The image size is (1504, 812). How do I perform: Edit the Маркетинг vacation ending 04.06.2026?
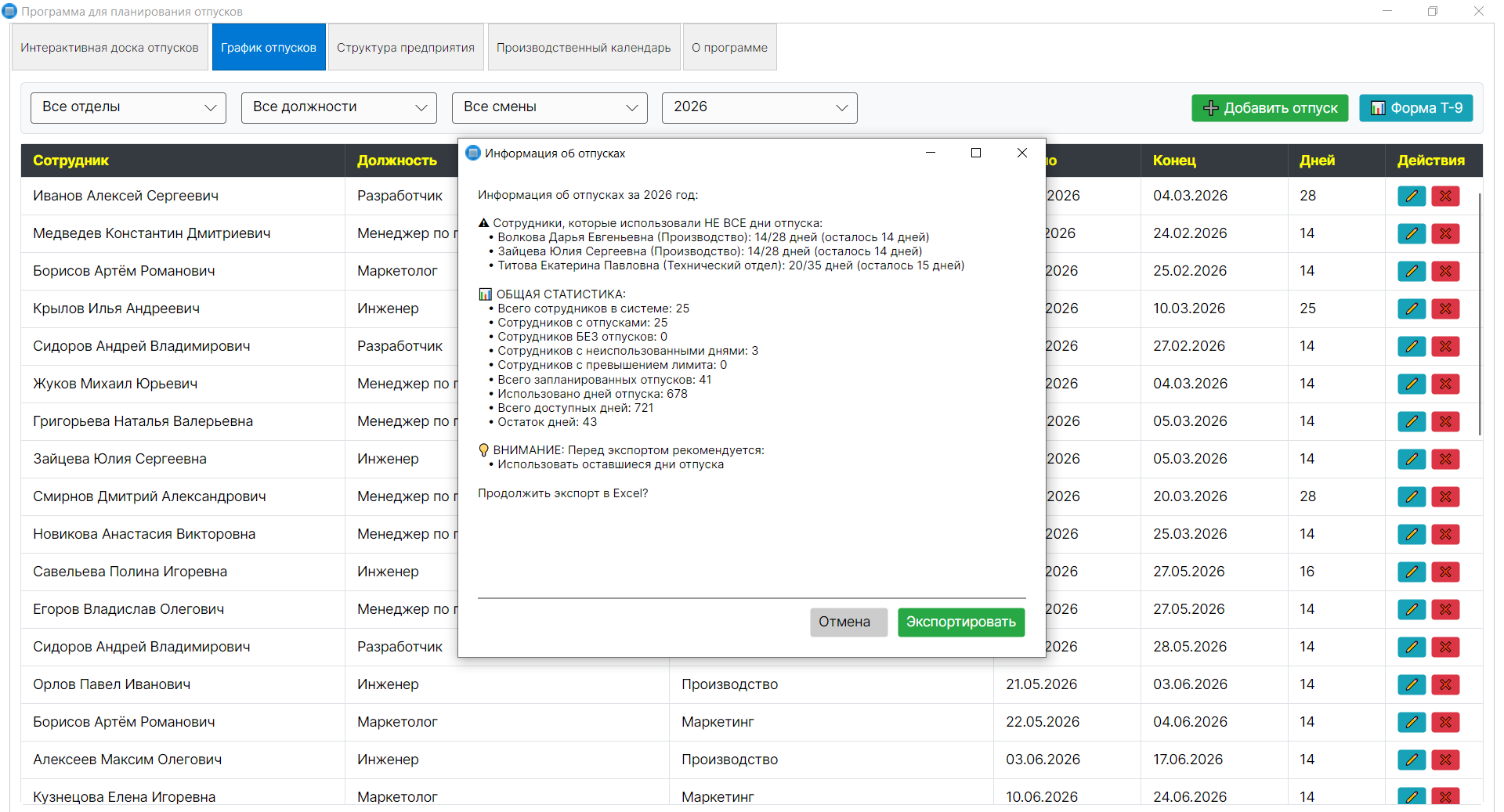pyautogui.click(x=1411, y=722)
